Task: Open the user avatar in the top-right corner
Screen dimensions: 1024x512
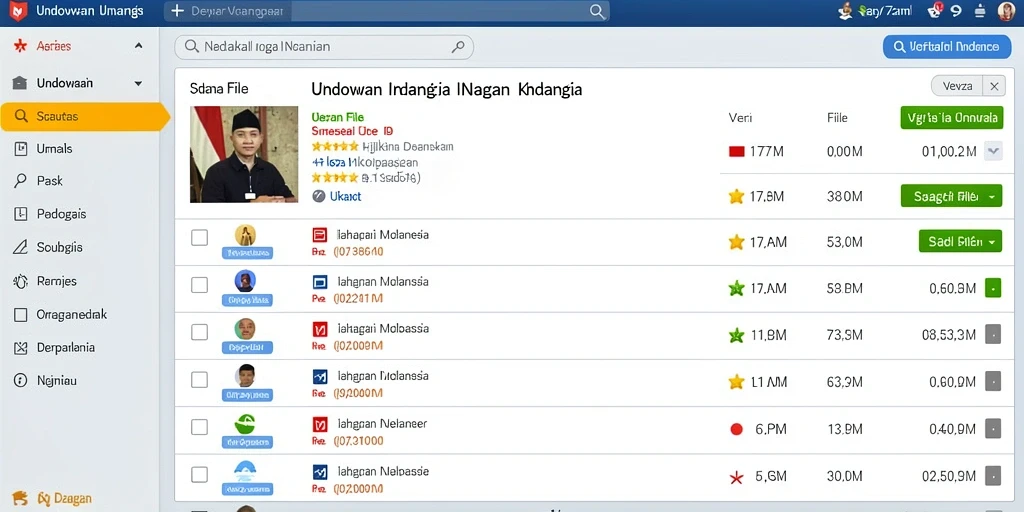Action: 1006,11
